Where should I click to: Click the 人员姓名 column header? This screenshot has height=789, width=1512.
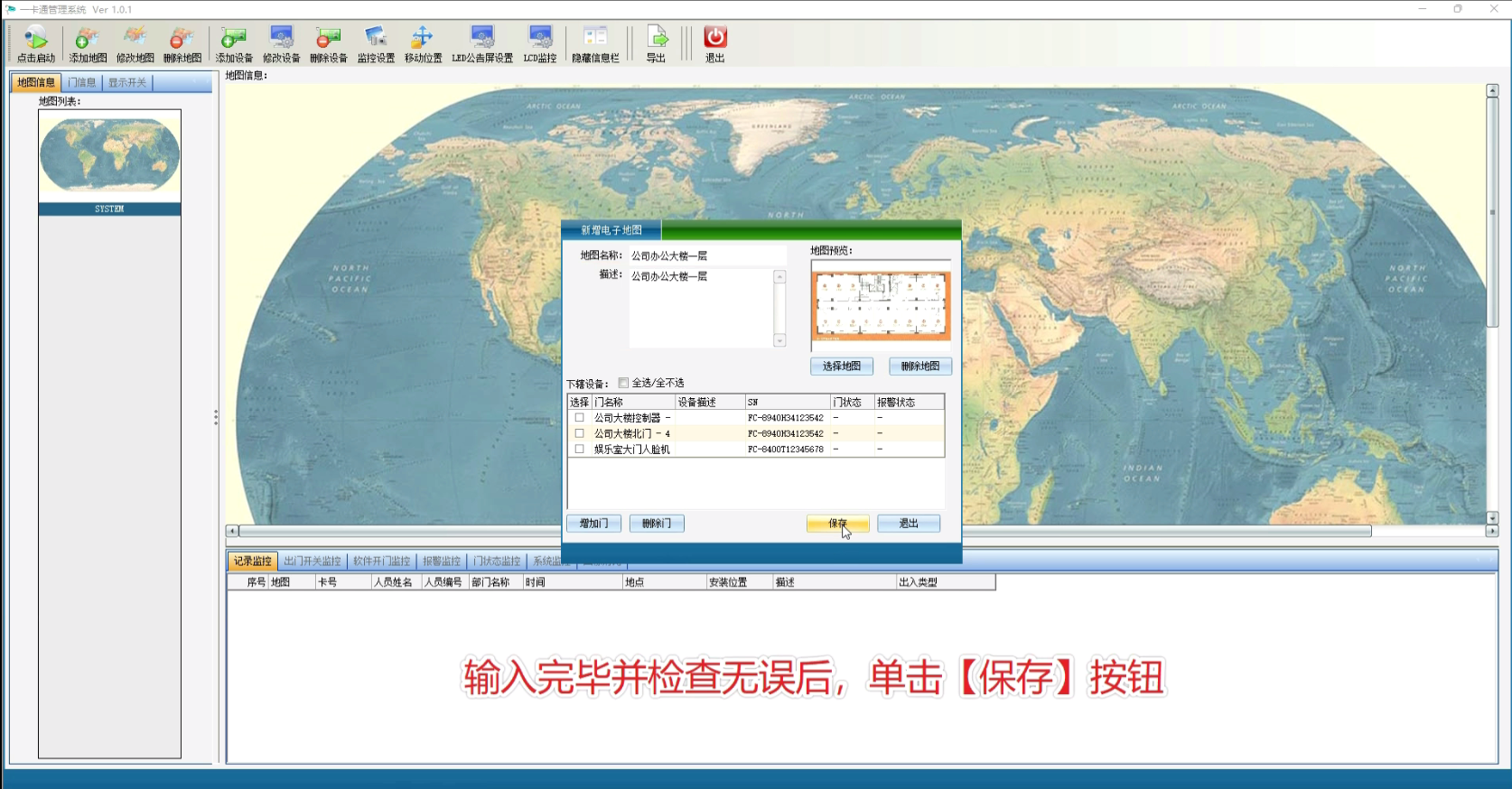397,582
